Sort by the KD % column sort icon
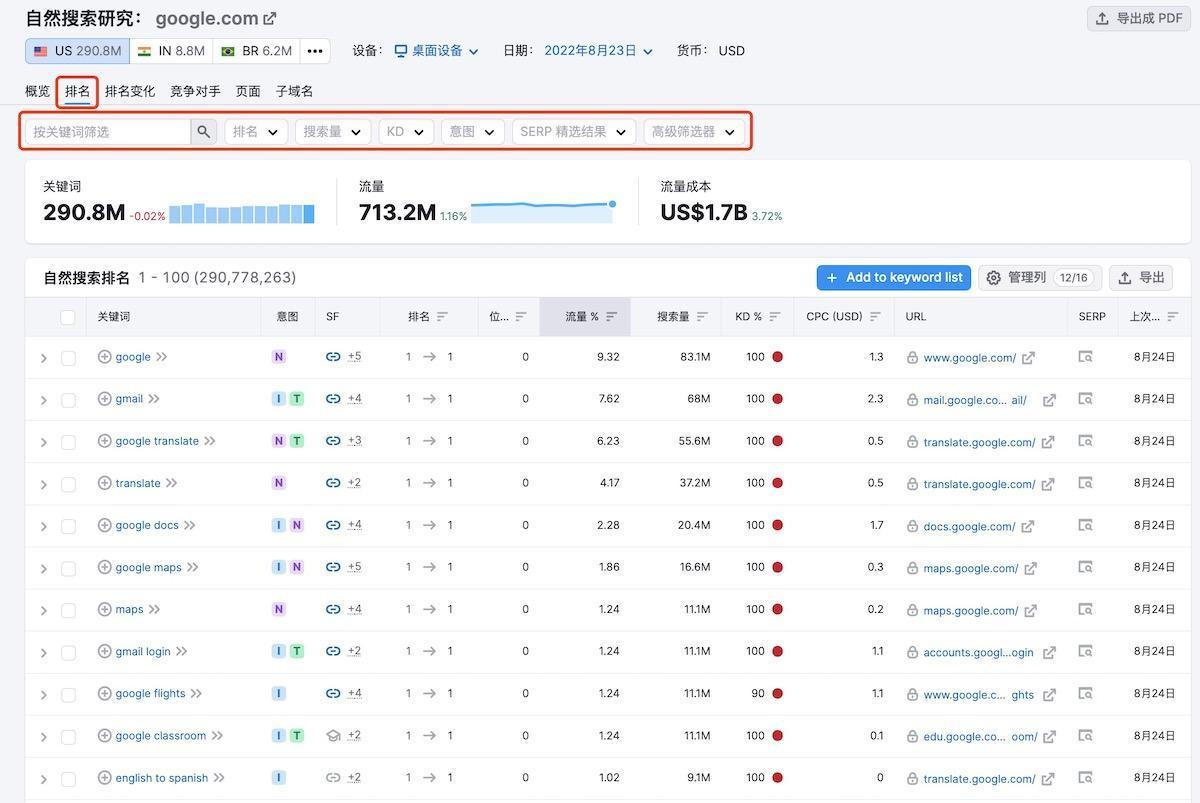The width and height of the screenshot is (1200, 803). (x=775, y=317)
